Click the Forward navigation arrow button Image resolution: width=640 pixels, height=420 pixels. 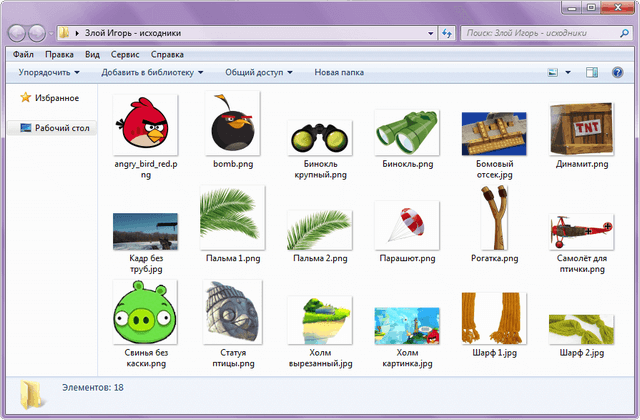click(x=40, y=33)
